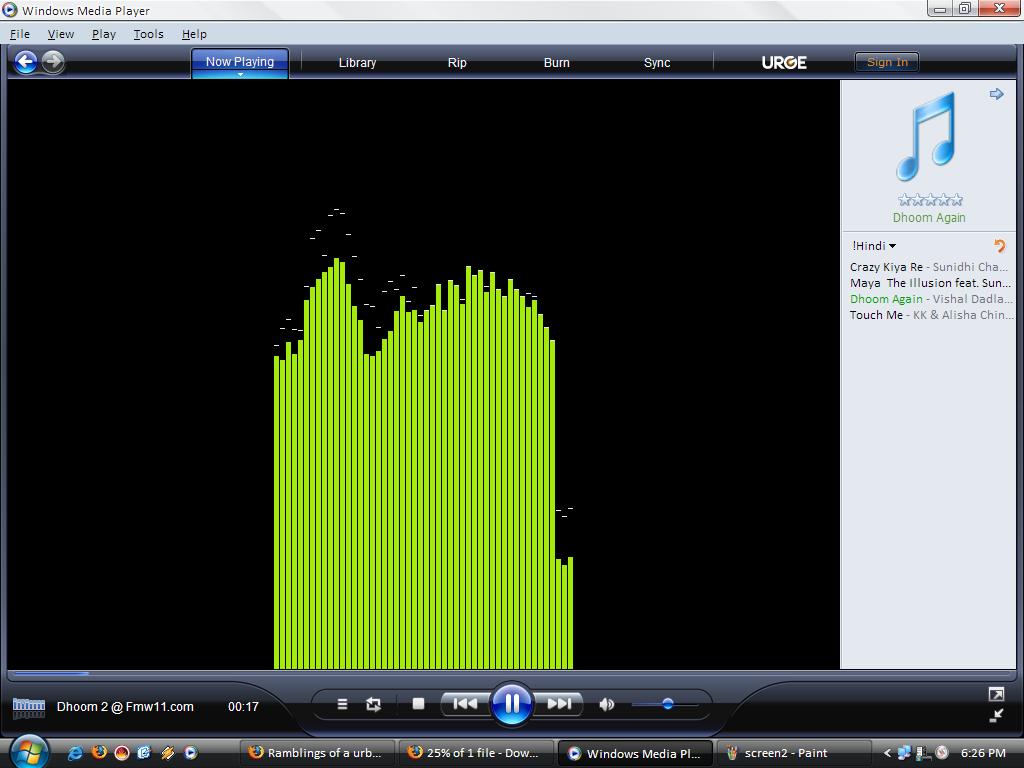Switch to the screen2 - Paint window
Image resolution: width=1024 pixels, height=768 pixels.
(793, 753)
